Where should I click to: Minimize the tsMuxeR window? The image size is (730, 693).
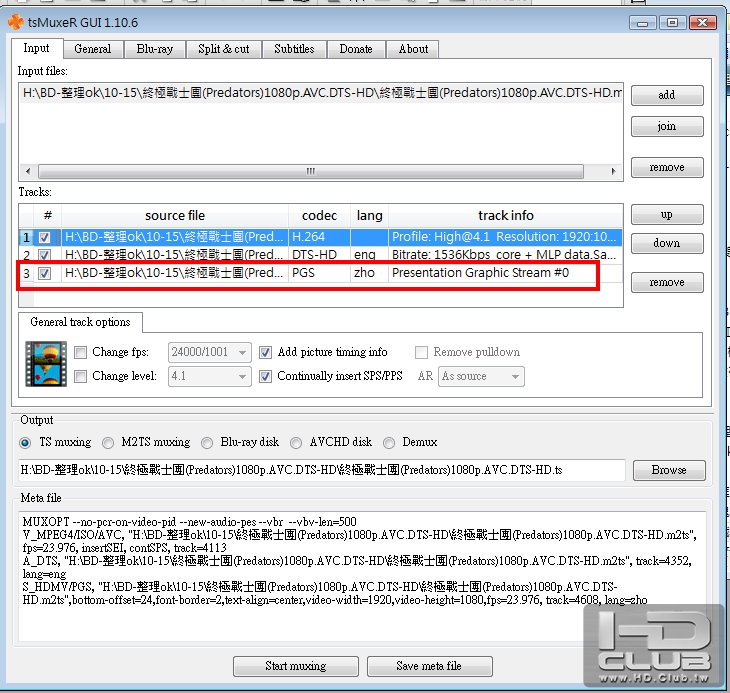[x=642, y=22]
